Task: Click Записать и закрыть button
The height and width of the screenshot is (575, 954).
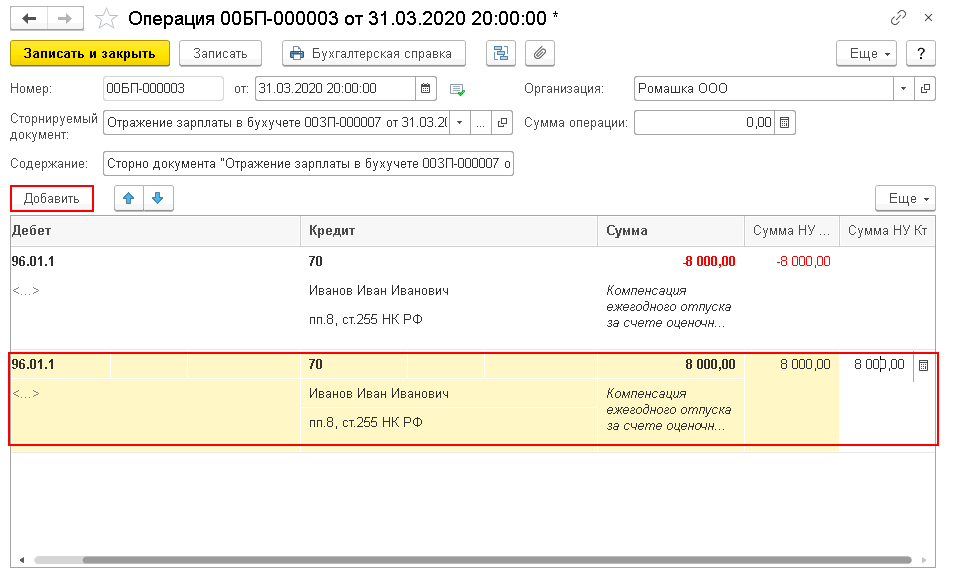Action: [x=90, y=54]
